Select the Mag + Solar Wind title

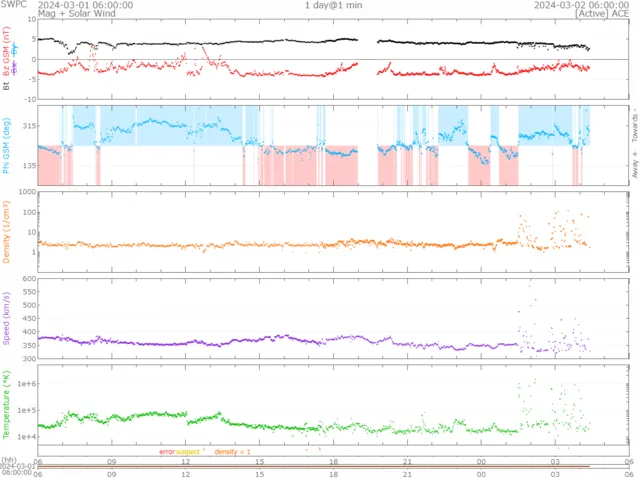(77, 13)
